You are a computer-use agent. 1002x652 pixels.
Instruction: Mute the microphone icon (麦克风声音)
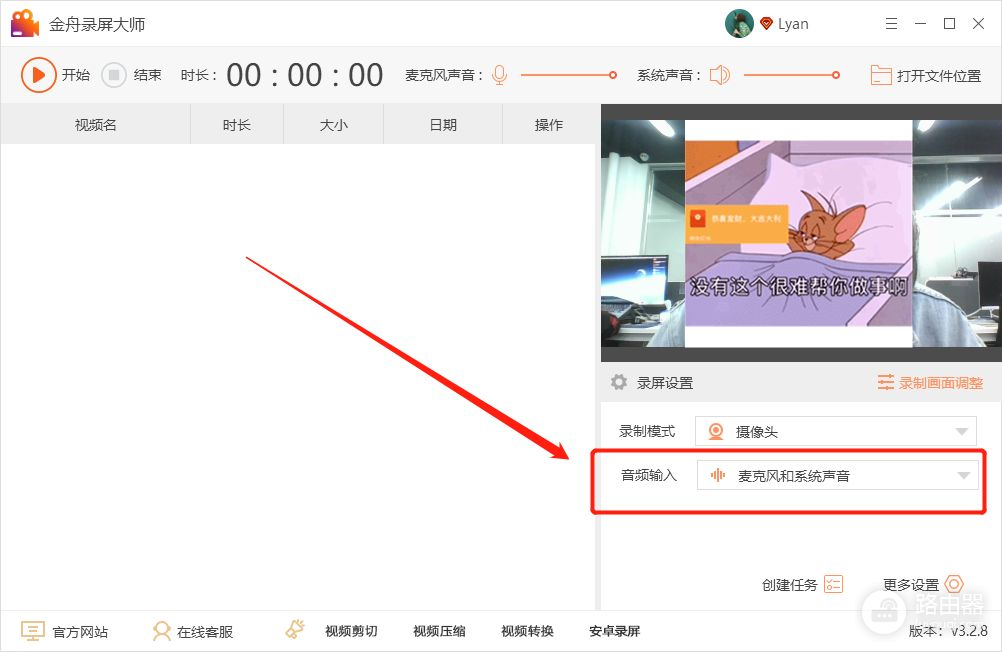pos(499,75)
